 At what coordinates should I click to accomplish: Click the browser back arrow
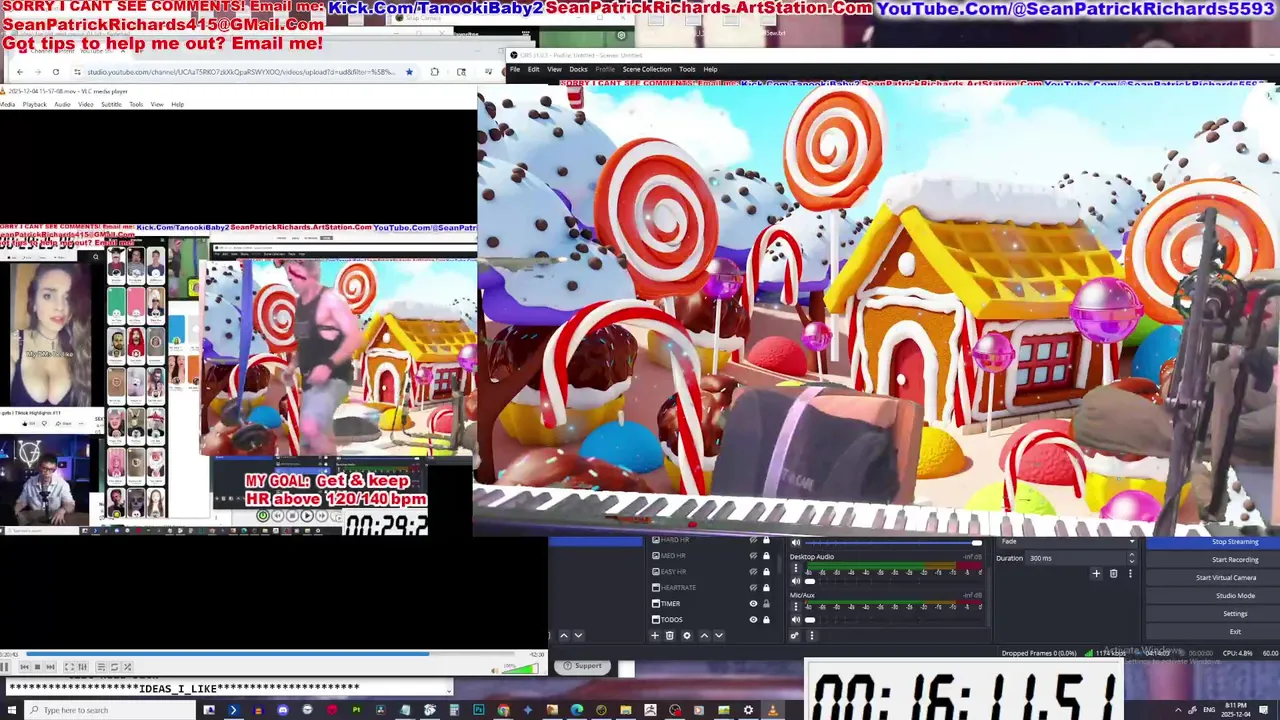click(x=19, y=72)
